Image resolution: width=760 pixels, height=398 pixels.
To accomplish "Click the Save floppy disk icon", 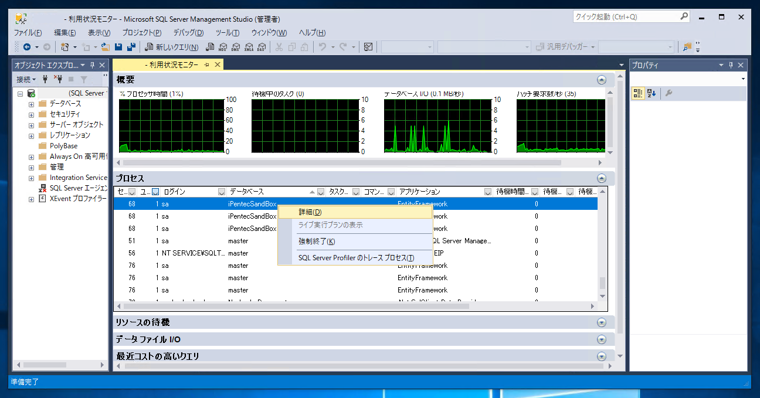I will (x=118, y=47).
